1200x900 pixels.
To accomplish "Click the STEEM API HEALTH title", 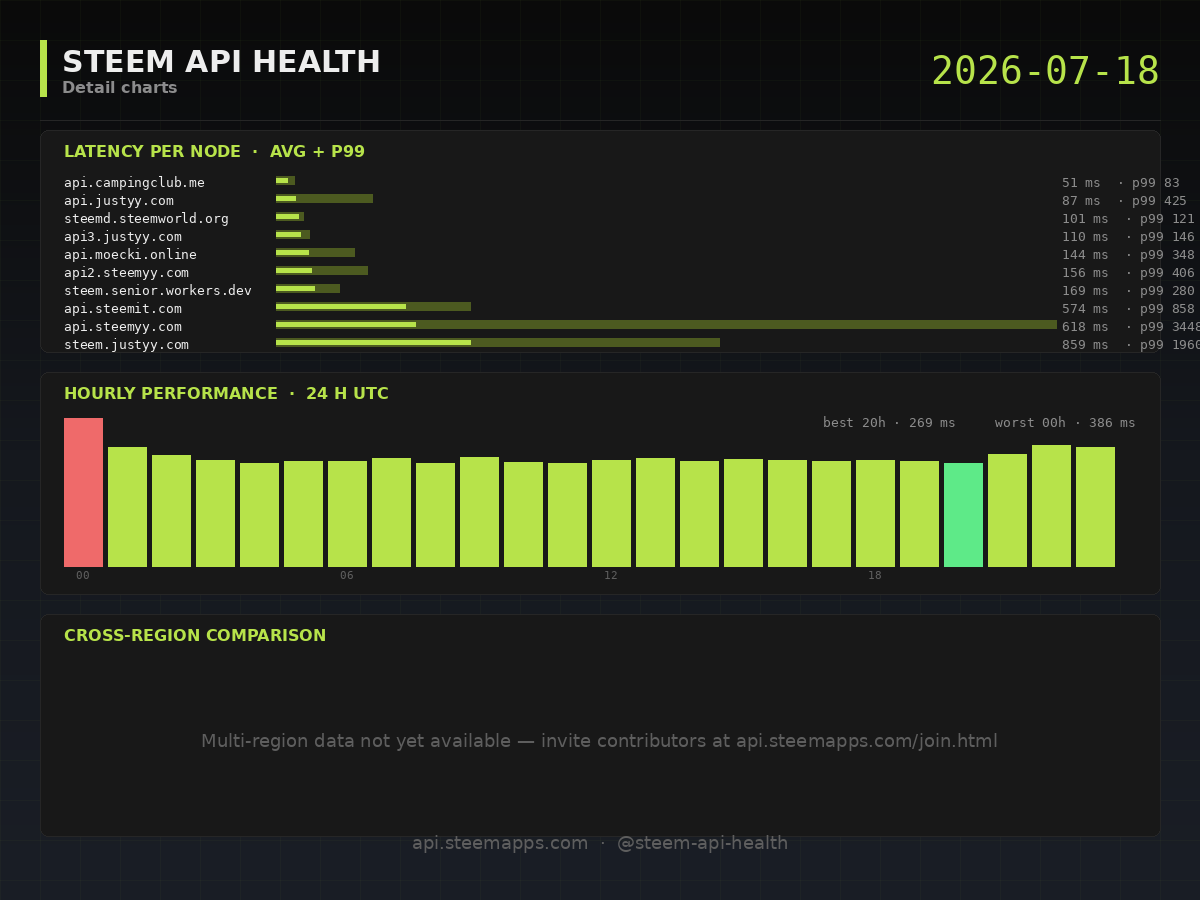I will 221,62.
